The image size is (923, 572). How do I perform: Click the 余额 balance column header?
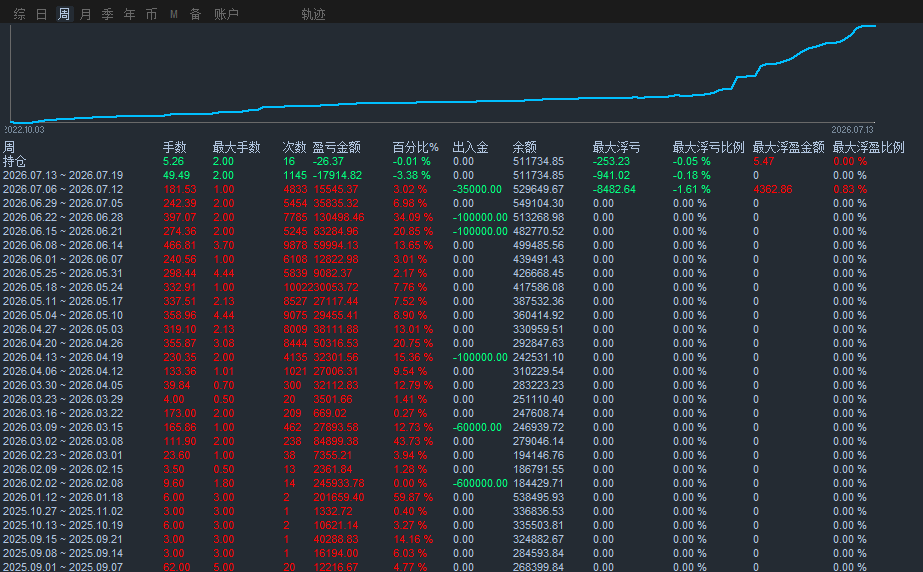point(524,147)
